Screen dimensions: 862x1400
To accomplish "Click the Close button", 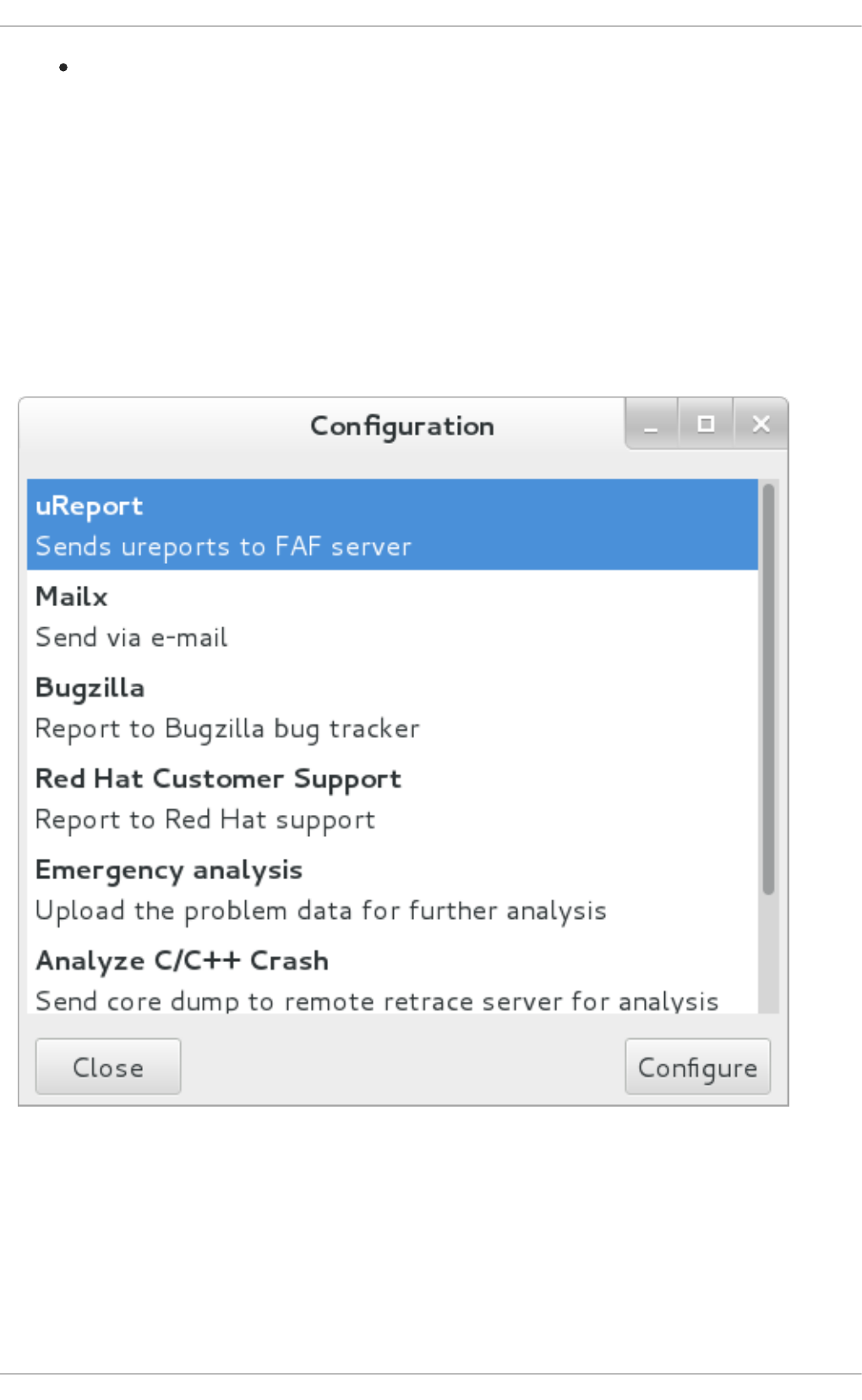I will 108,1067.
